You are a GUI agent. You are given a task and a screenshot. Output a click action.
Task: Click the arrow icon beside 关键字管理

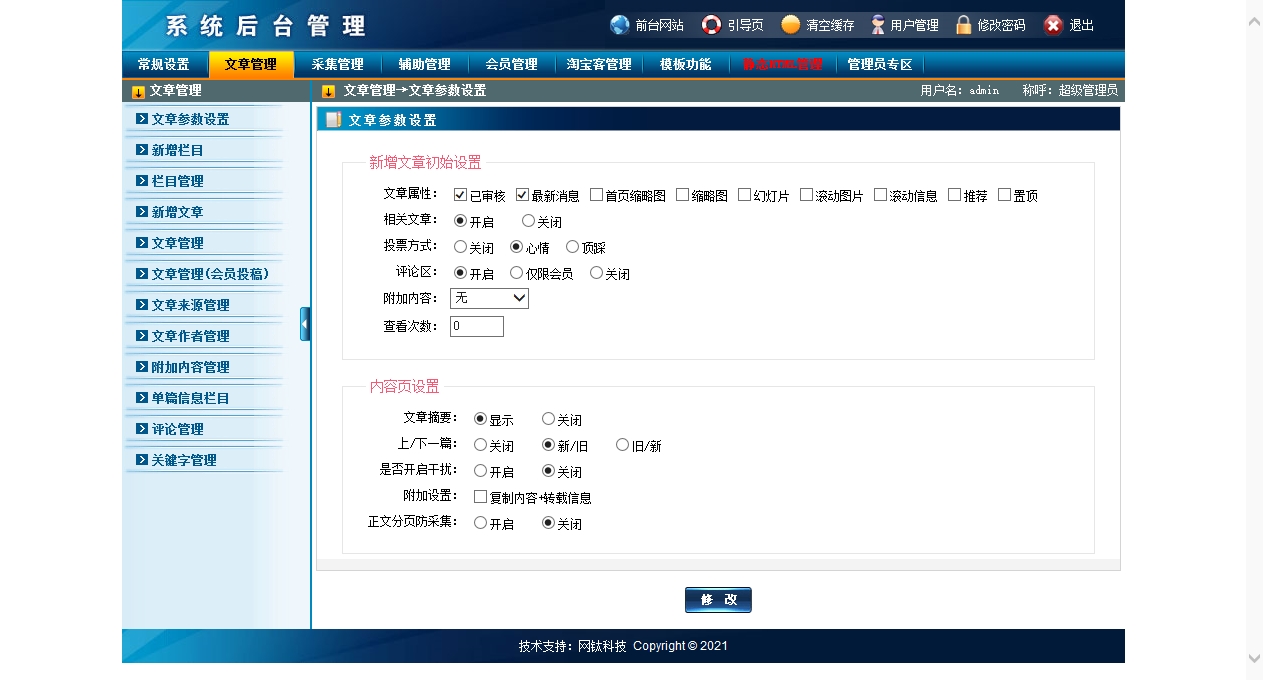(142, 460)
